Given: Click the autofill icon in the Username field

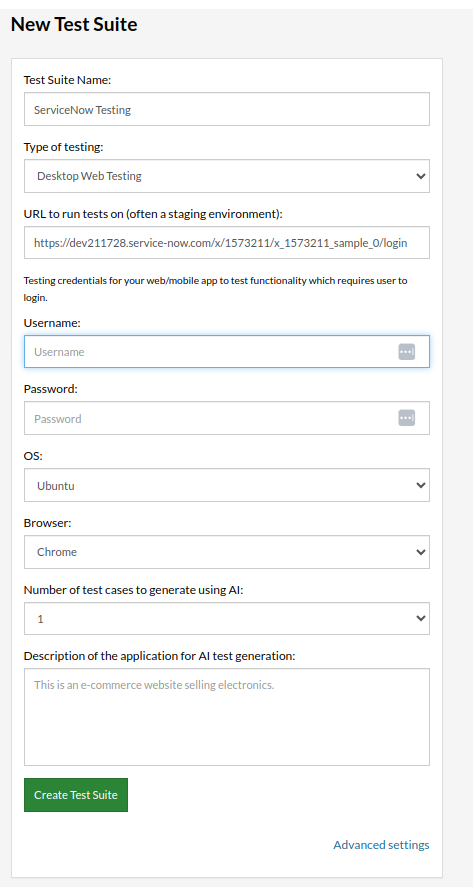Looking at the screenshot, I should pos(406,351).
